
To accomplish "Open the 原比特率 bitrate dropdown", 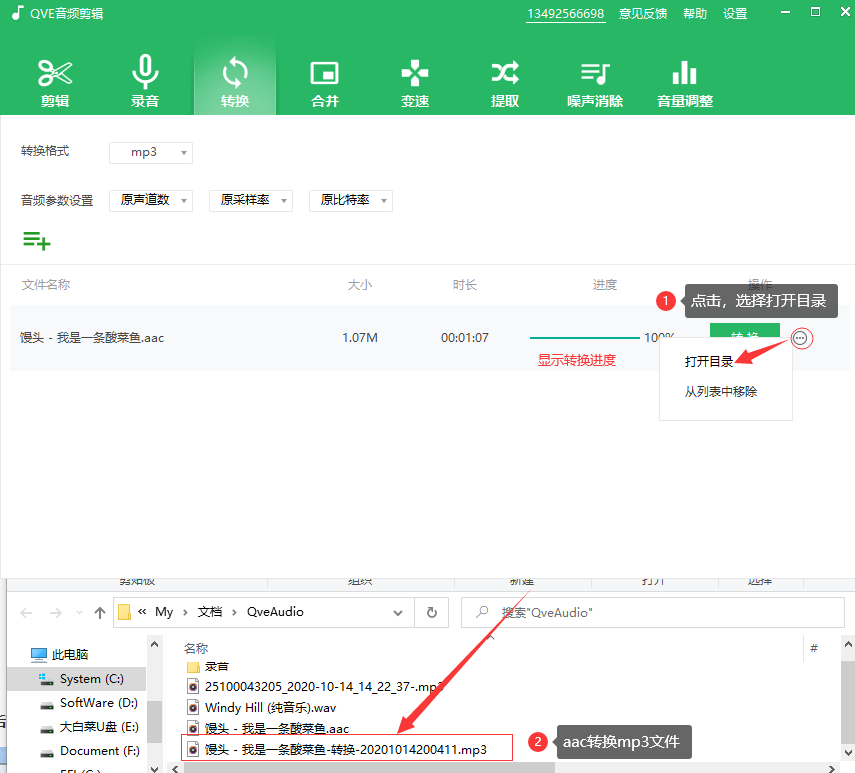I will [351, 200].
